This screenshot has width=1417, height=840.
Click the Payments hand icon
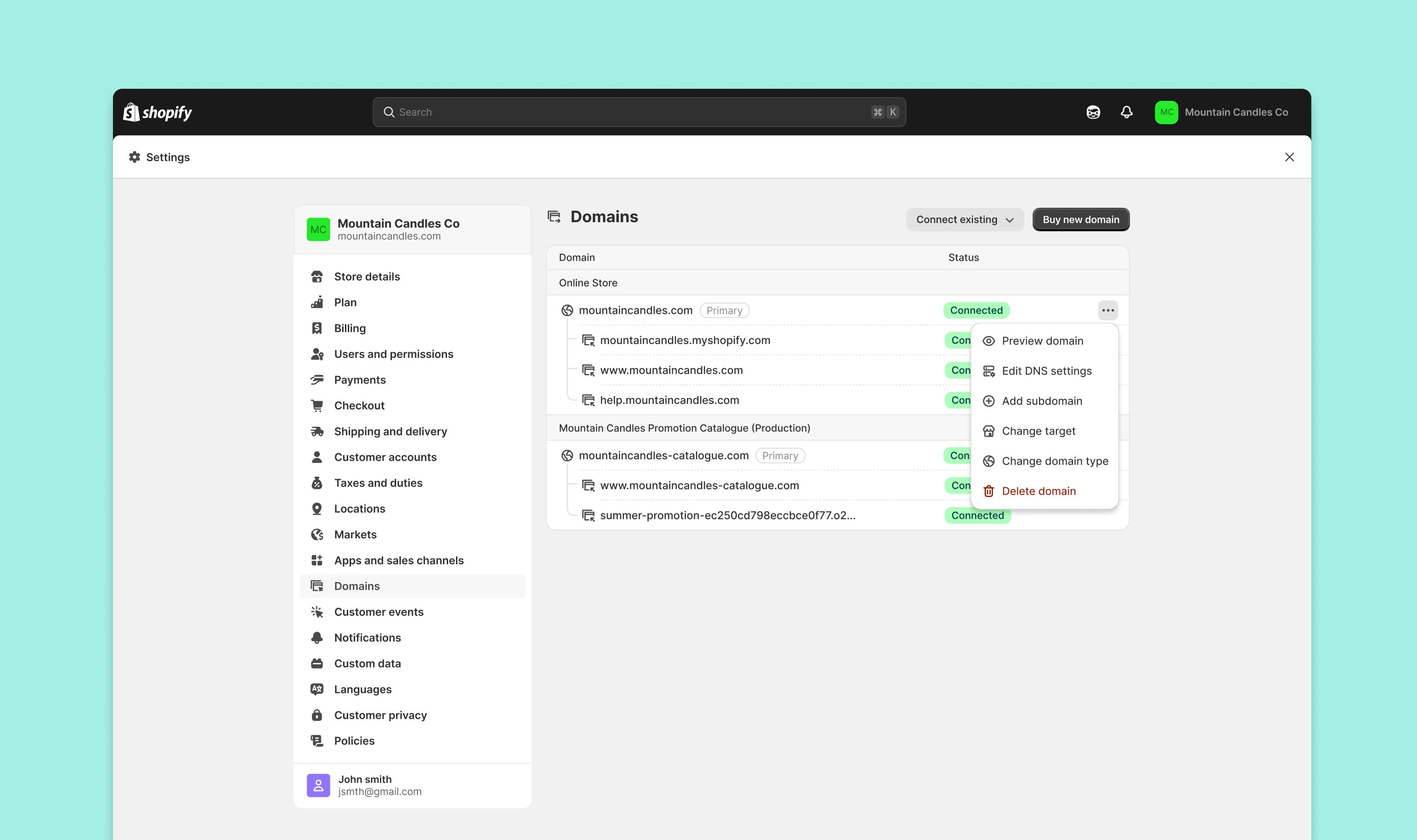point(317,380)
